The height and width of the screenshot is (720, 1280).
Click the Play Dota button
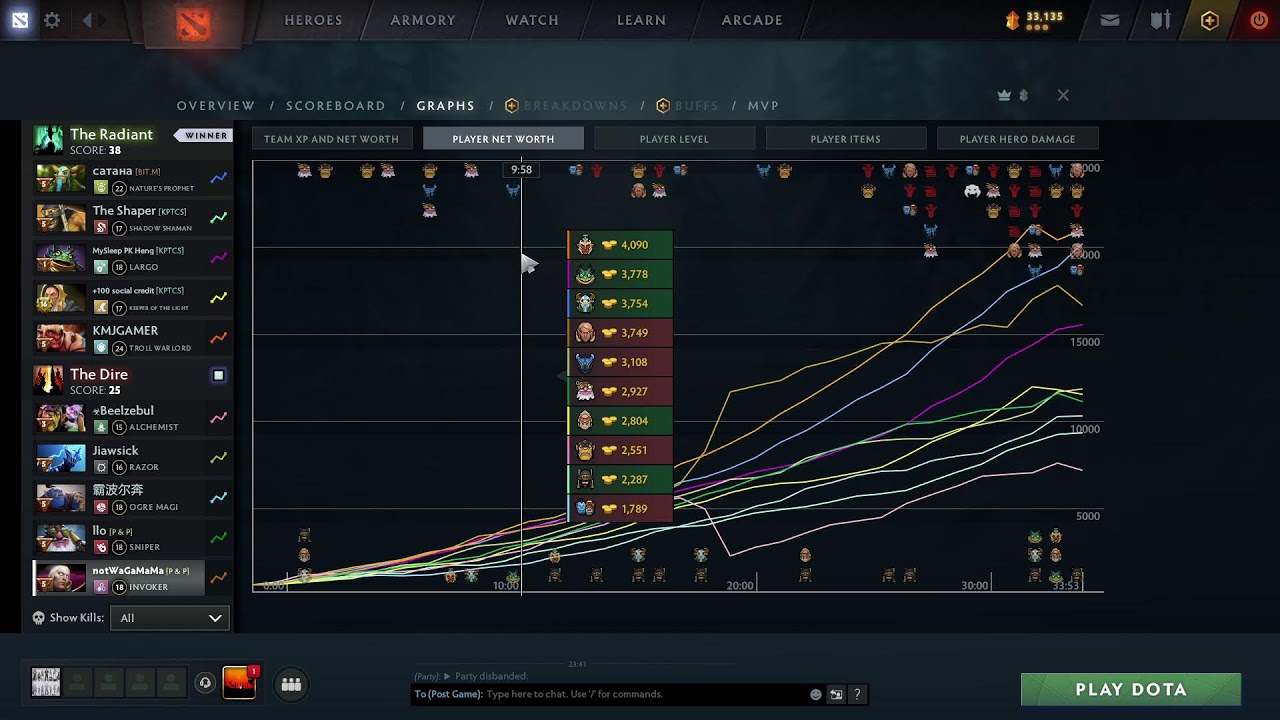coord(1131,690)
